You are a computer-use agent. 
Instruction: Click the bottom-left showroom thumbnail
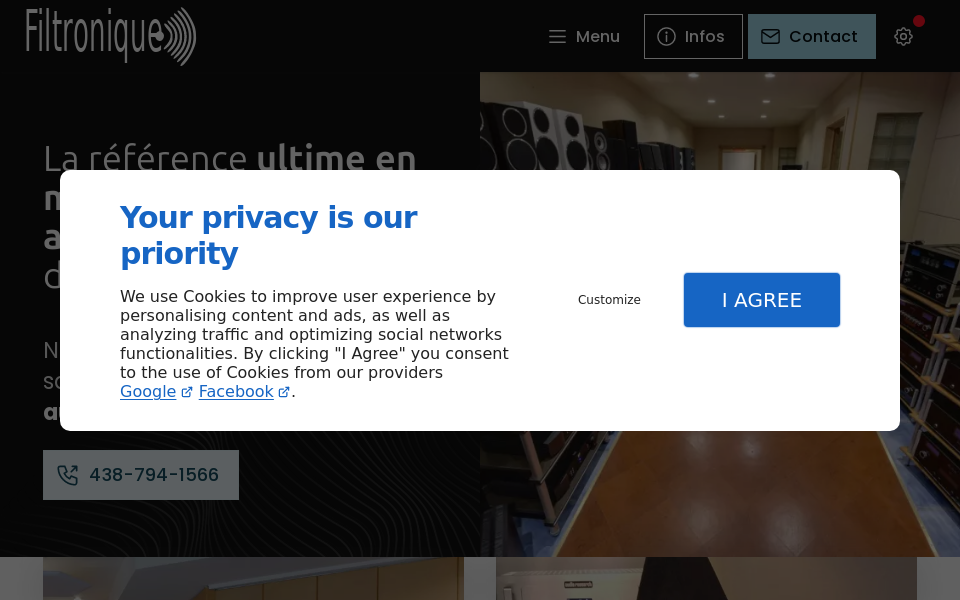click(253, 580)
